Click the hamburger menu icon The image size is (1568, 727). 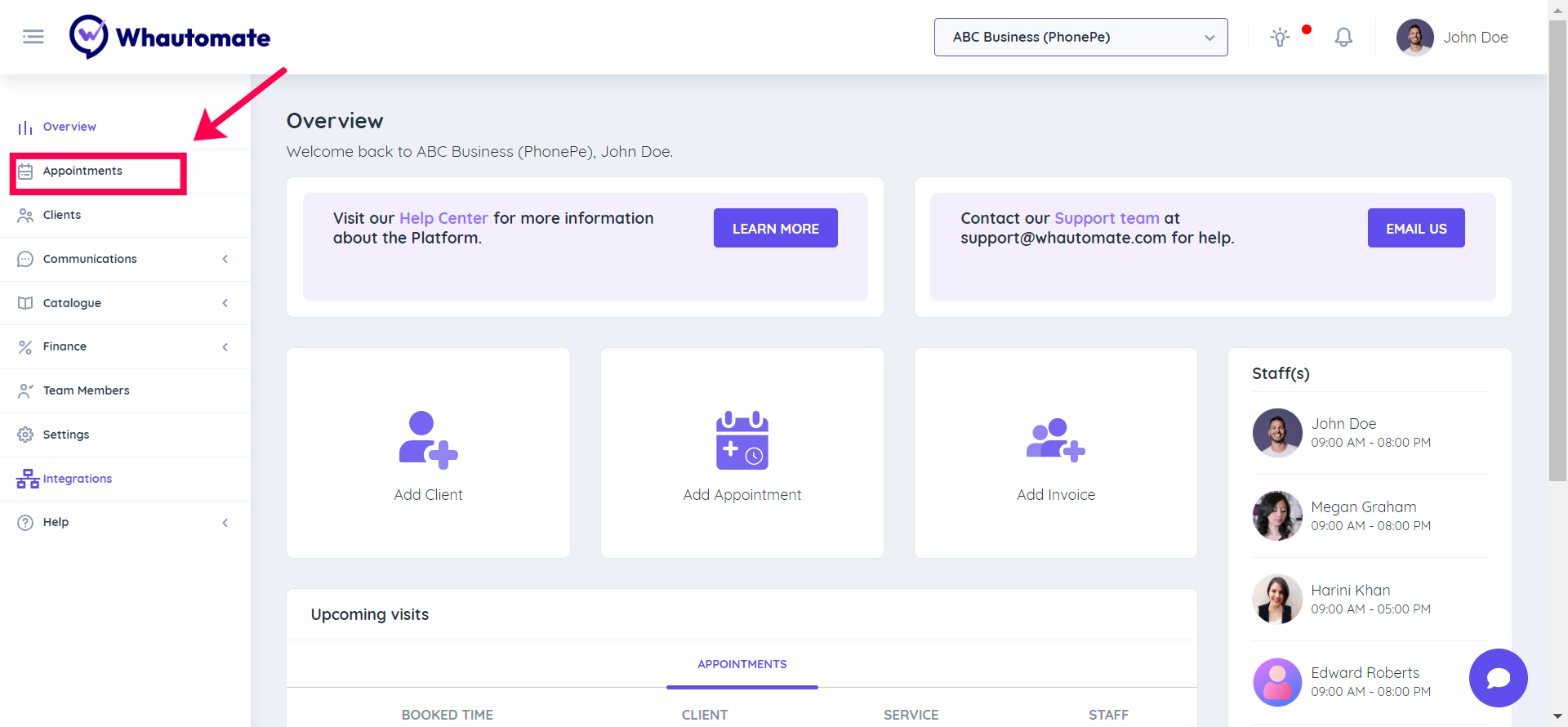click(33, 37)
